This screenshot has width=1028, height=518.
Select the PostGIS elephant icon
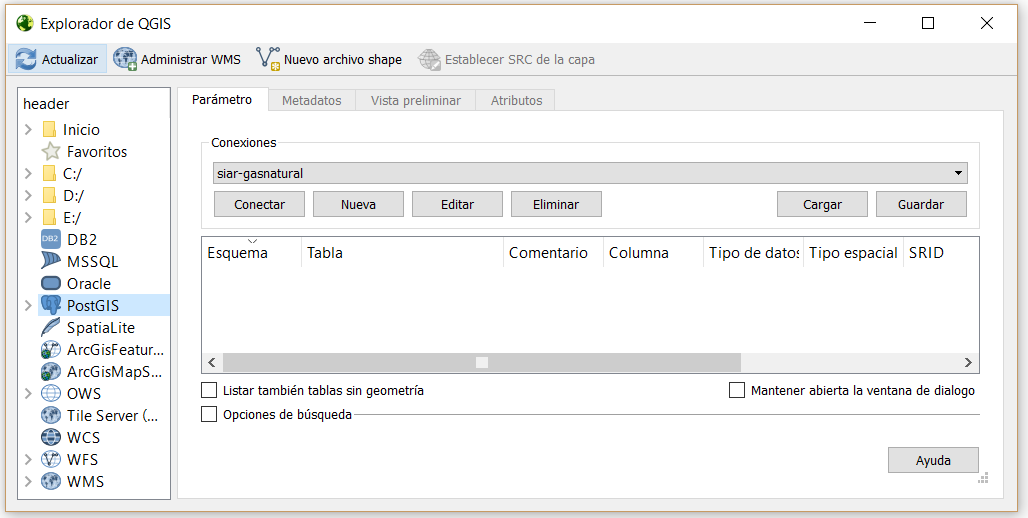click(50, 305)
